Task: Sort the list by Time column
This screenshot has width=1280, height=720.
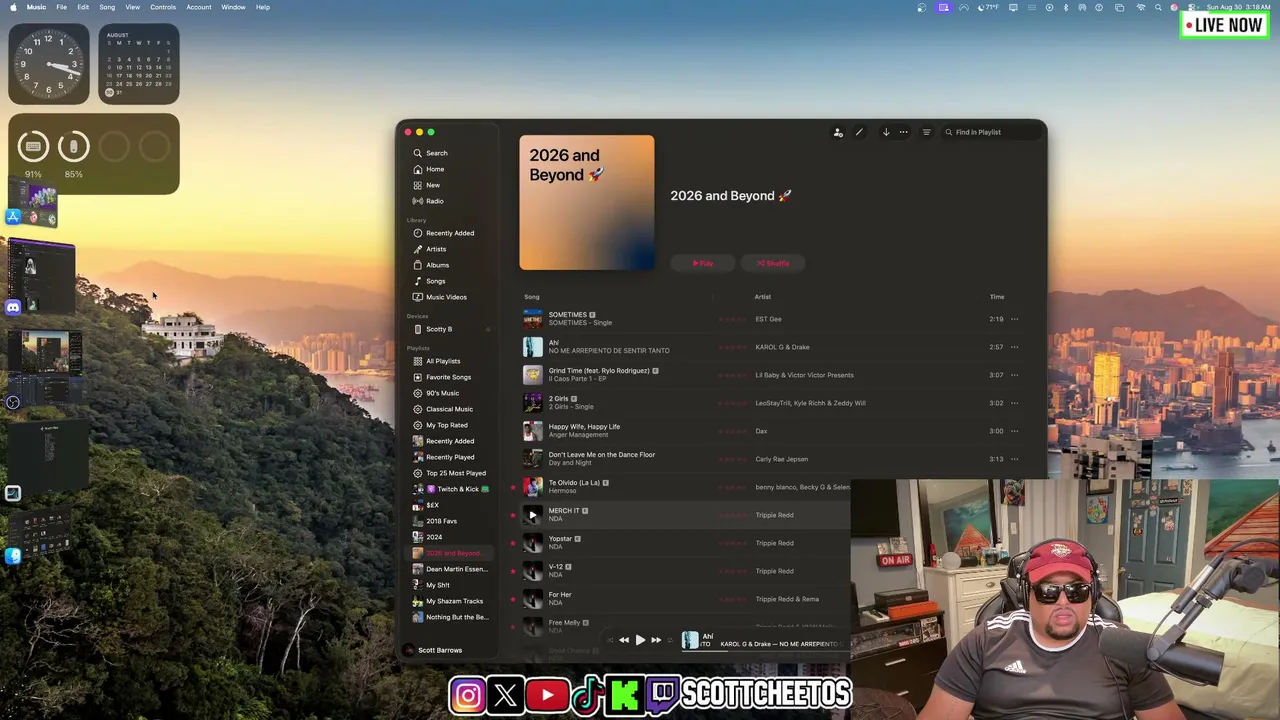Action: coord(997,297)
